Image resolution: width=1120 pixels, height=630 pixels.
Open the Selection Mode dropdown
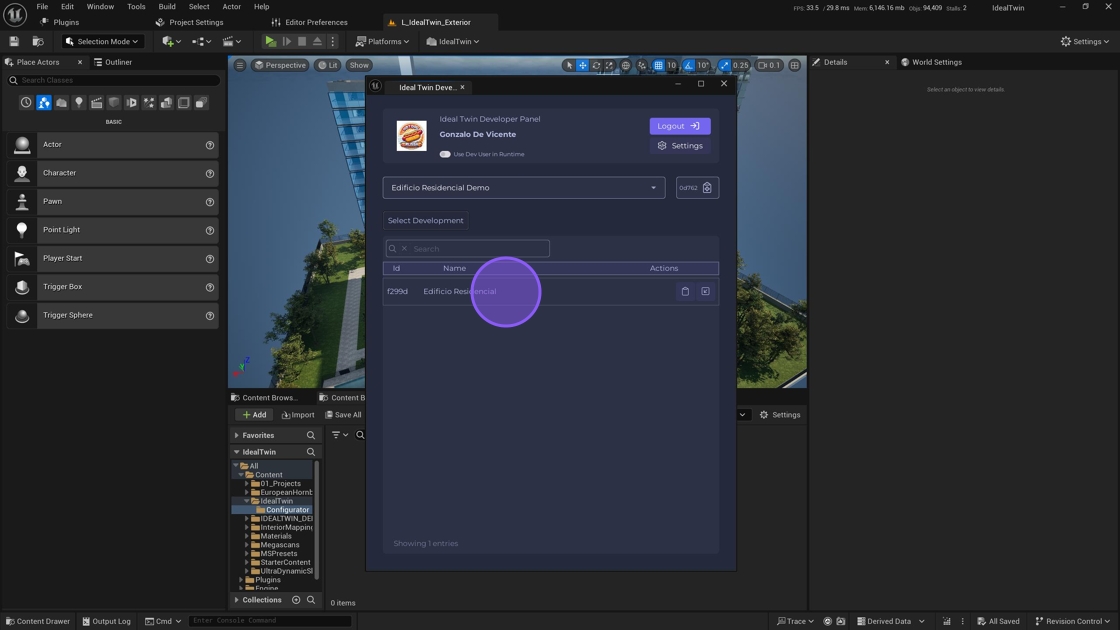[102, 42]
